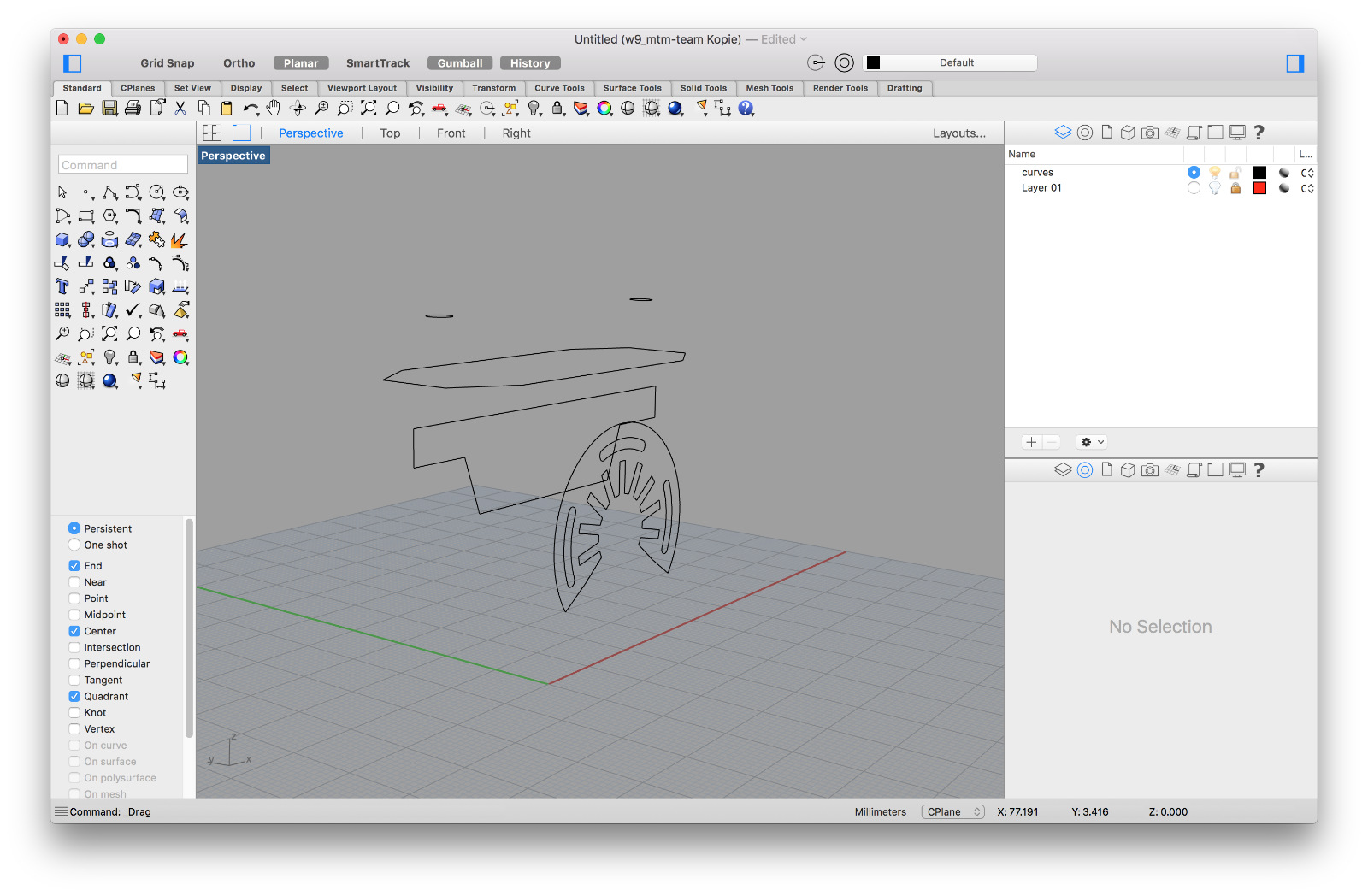Click the Layouts... button
Image resolution: width=1368 pixels, height=896 pixels.
pyautogui.click(x=958, y=133)
